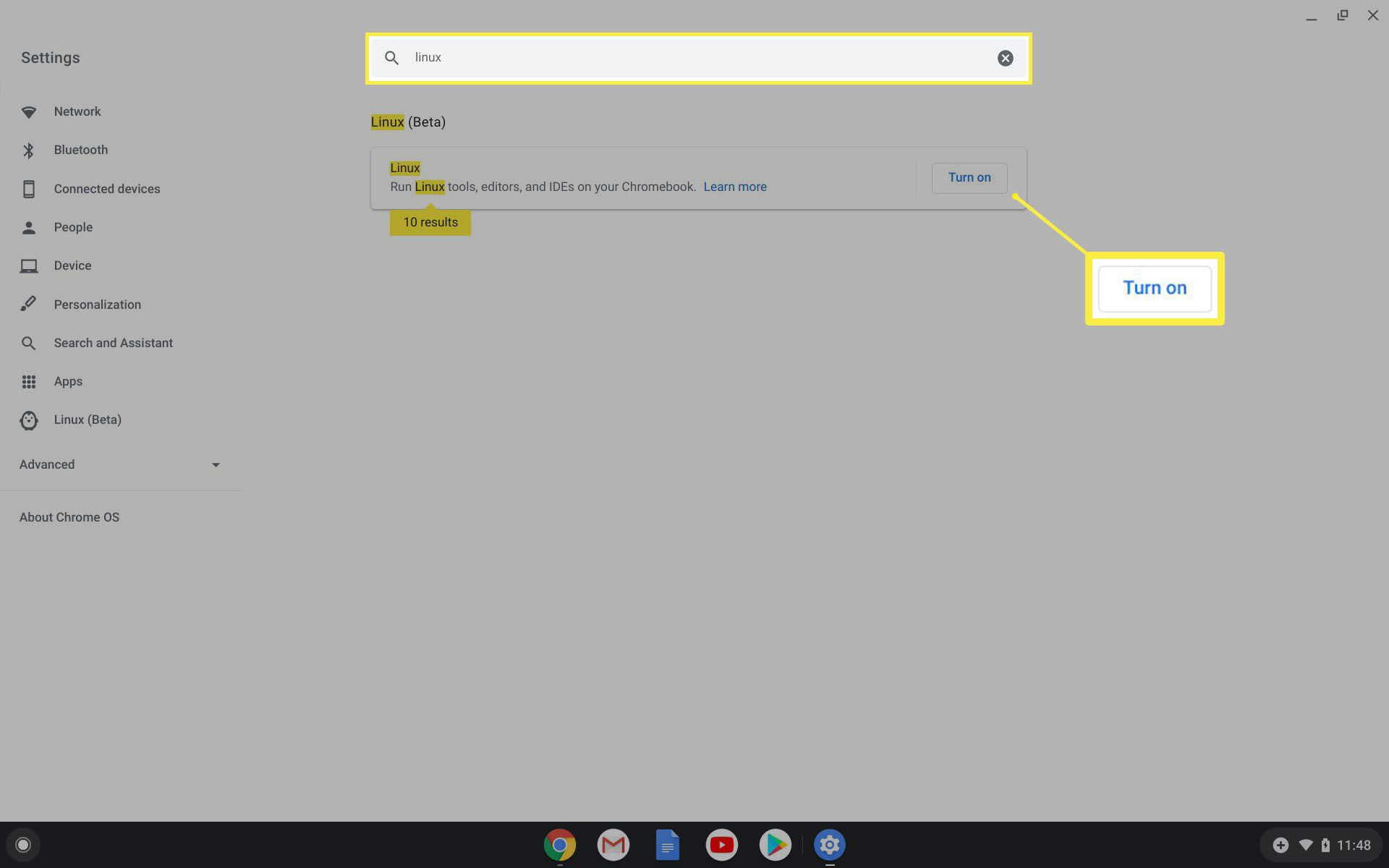Open Google Docs from the shelf
This screenshot has height=868, width=1389.
[x=668, y=845]
